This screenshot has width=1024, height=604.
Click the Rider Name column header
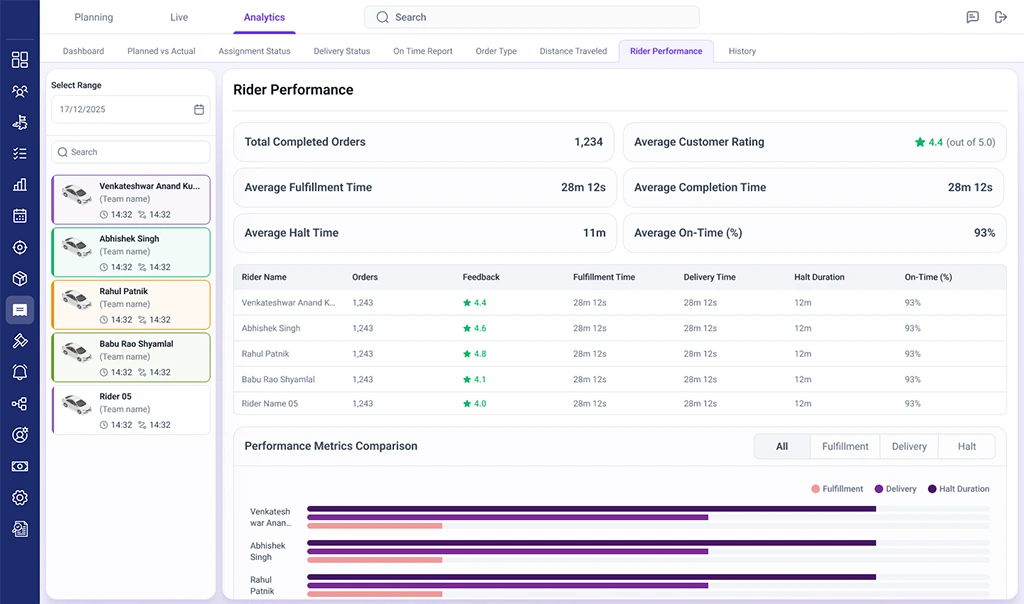264,277
